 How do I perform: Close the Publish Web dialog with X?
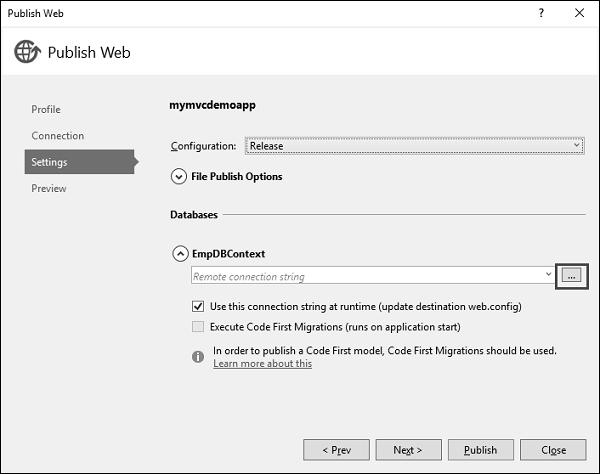coord(579,13)
